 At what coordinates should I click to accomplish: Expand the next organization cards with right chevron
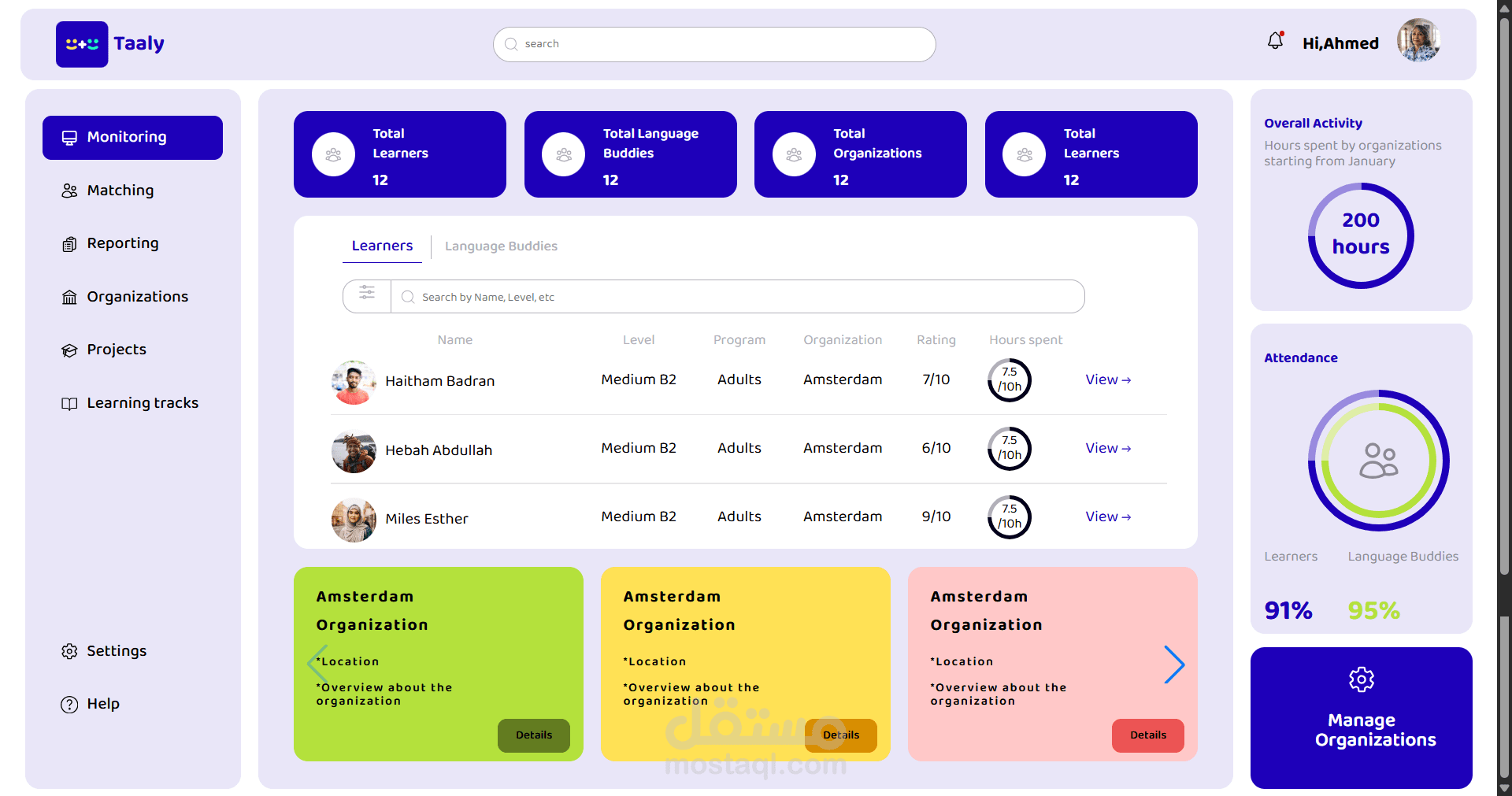tap(1175, 665)
